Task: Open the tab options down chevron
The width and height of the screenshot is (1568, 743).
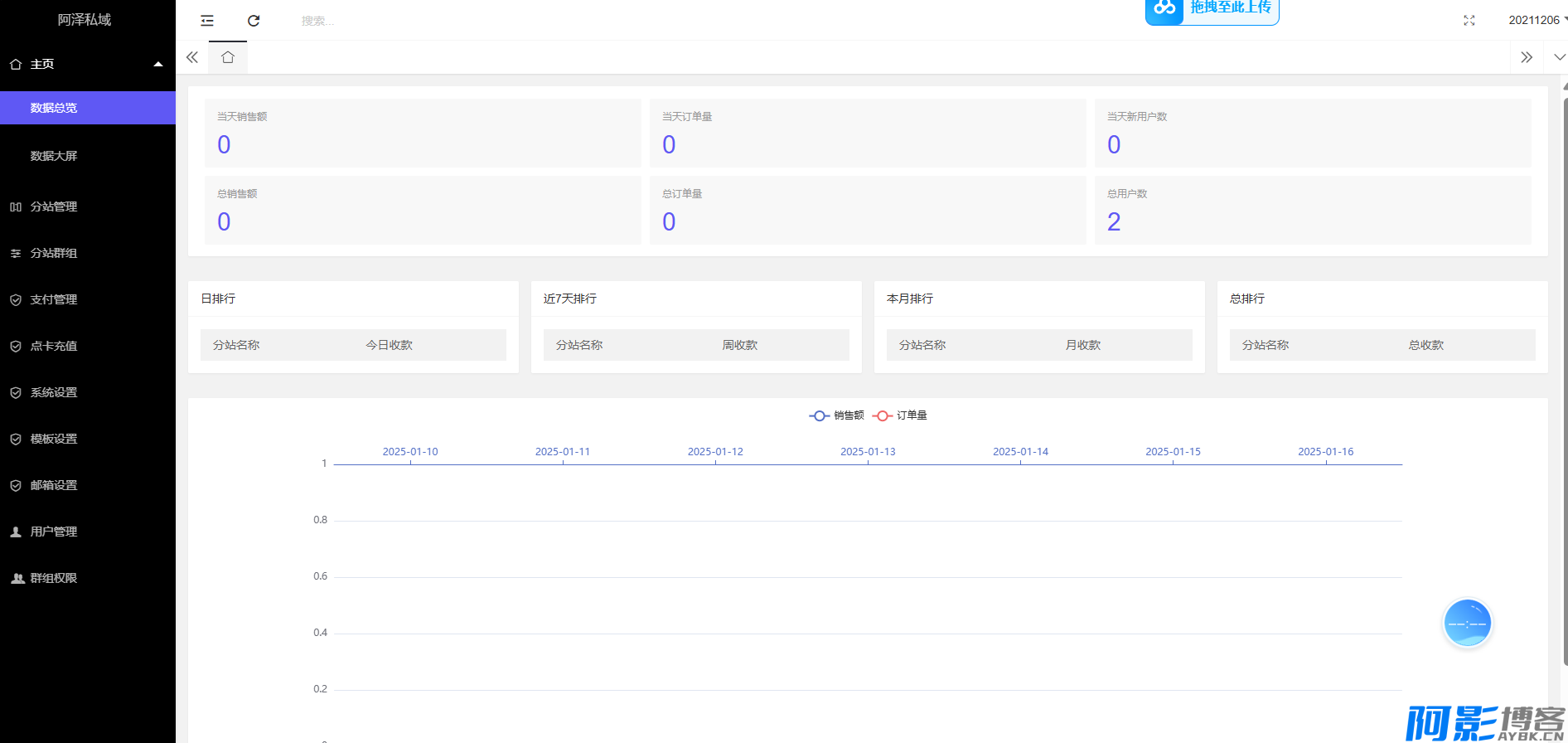Action: click(1559, 57)
